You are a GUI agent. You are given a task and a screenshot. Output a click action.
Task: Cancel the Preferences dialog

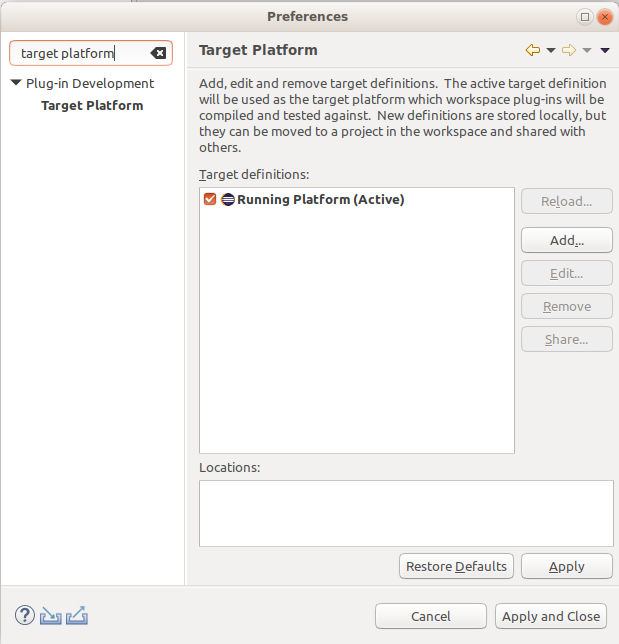pyautogui.click(x=431, y=616)
